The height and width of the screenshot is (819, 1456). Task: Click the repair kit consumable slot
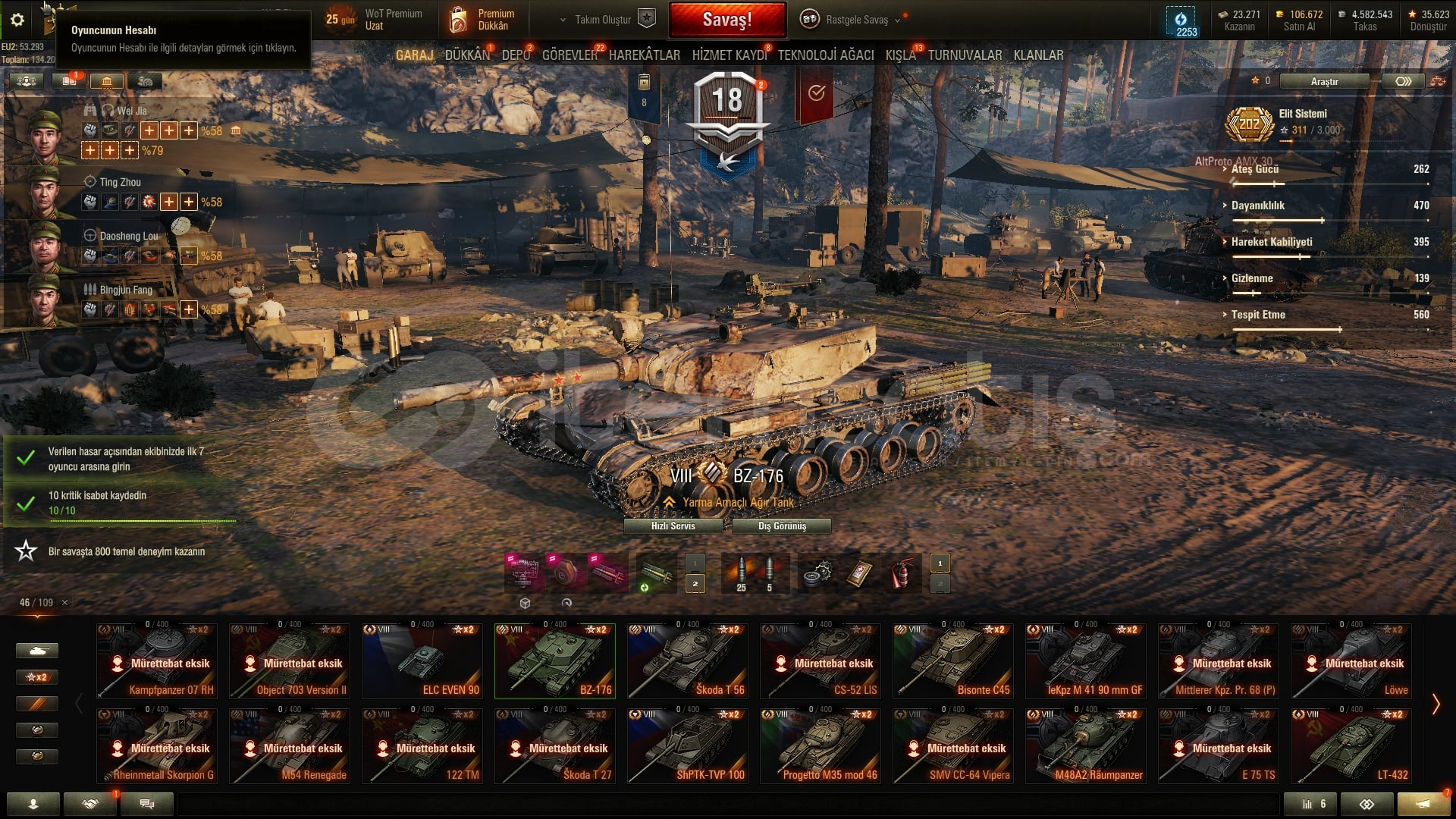(x=817, y=573)
